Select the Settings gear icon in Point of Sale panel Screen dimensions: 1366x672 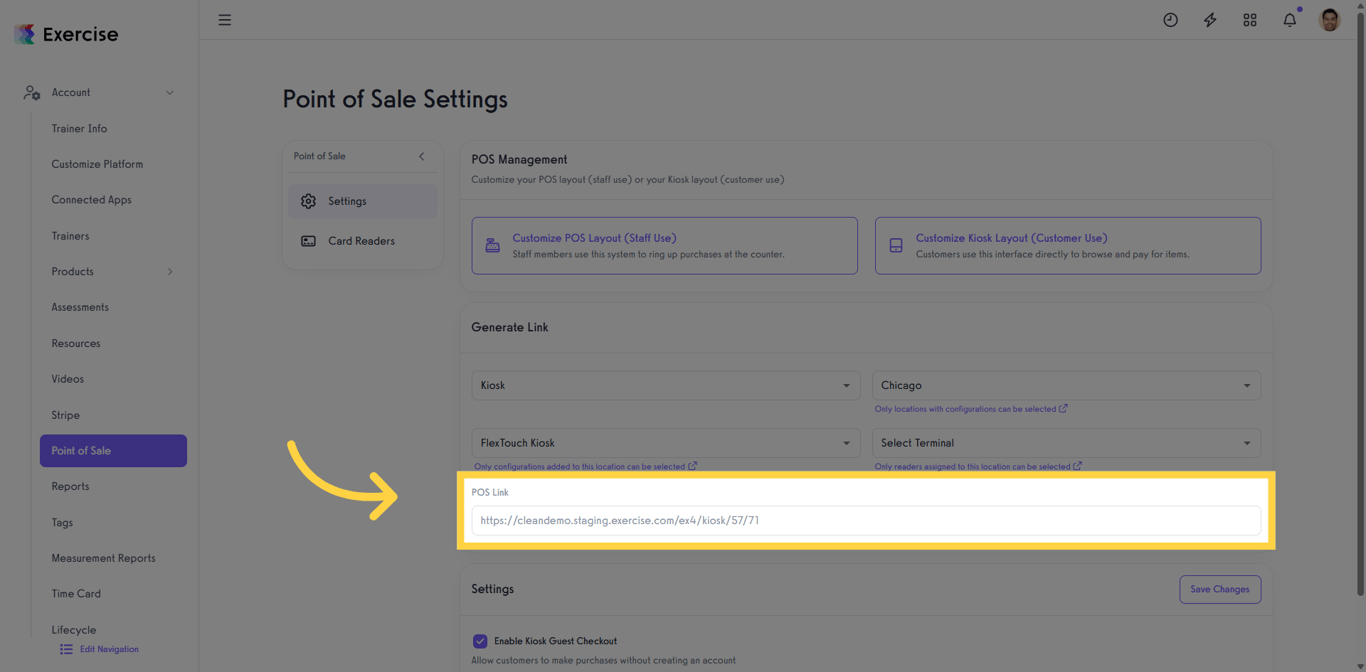click(x=309, y=201)
